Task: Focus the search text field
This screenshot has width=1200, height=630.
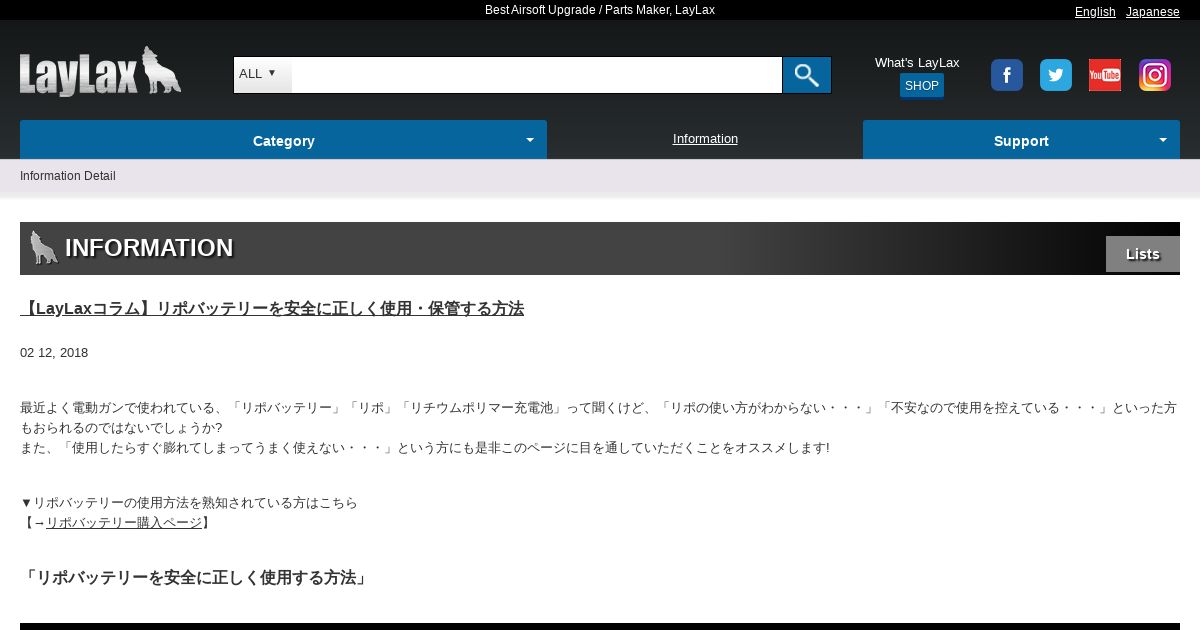Action: point(536,75)
